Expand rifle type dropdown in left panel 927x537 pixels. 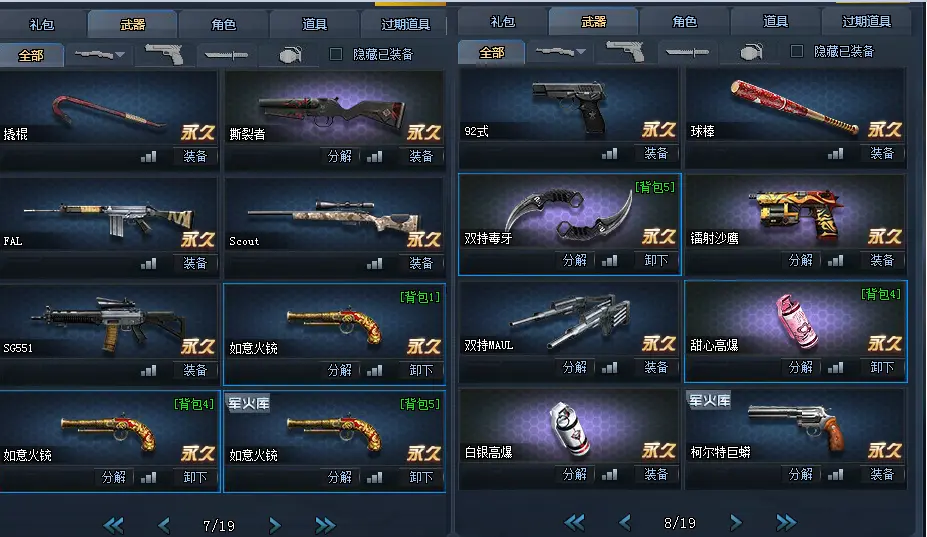tap(99, 55)
